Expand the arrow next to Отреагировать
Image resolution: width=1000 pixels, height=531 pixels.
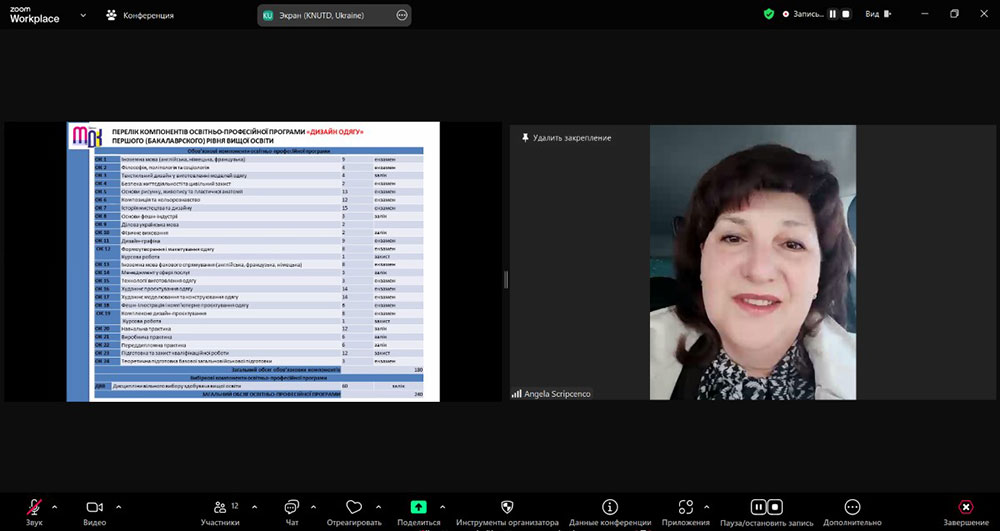point(378,507)
